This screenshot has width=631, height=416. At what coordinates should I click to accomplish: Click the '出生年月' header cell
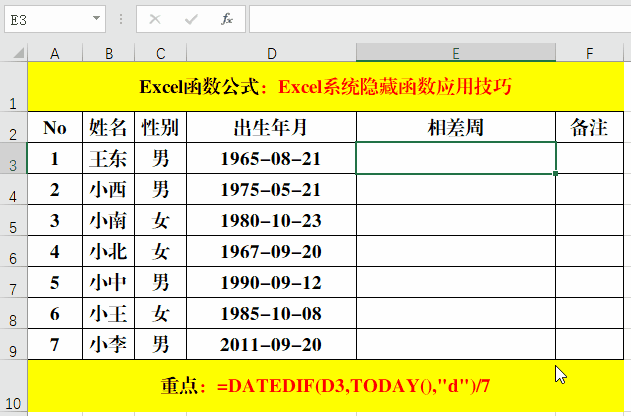pyautogui.click(x=272, y=127)
